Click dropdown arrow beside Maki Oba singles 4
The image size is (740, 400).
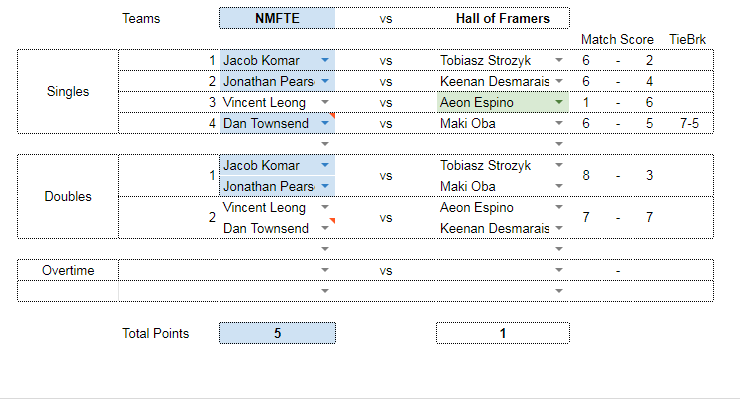pyautogui.click(x=559, y=123)
